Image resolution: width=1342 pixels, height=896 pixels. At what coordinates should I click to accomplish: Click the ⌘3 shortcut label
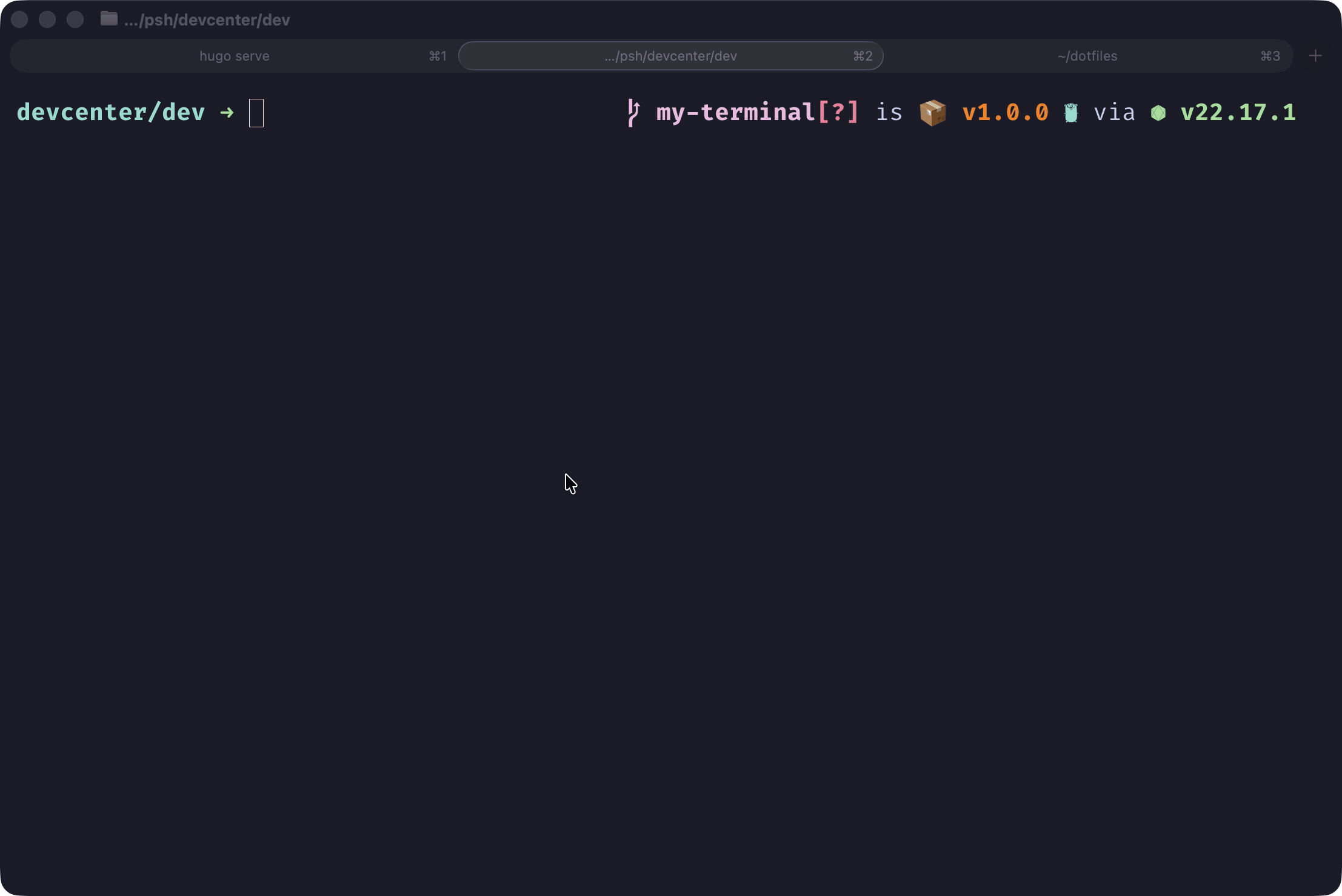1270,56
